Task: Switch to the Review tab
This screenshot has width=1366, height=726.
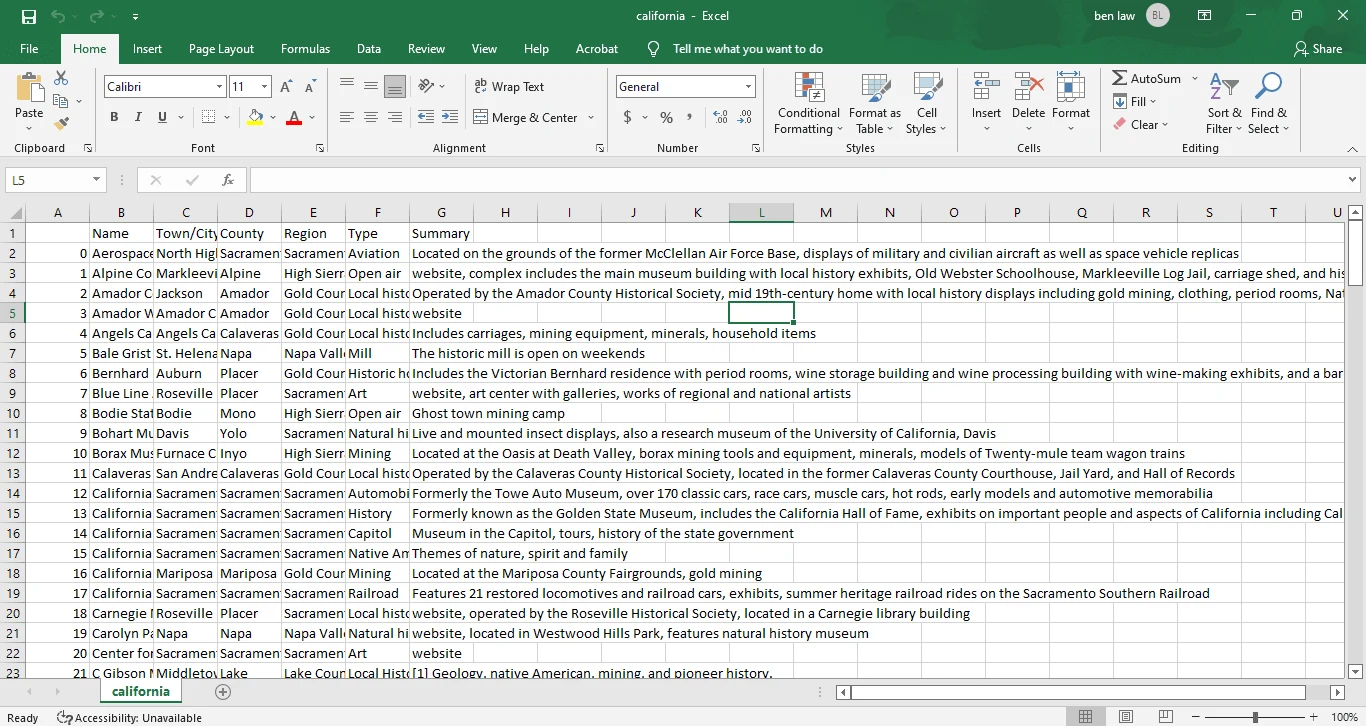Action: pos(426,48)
